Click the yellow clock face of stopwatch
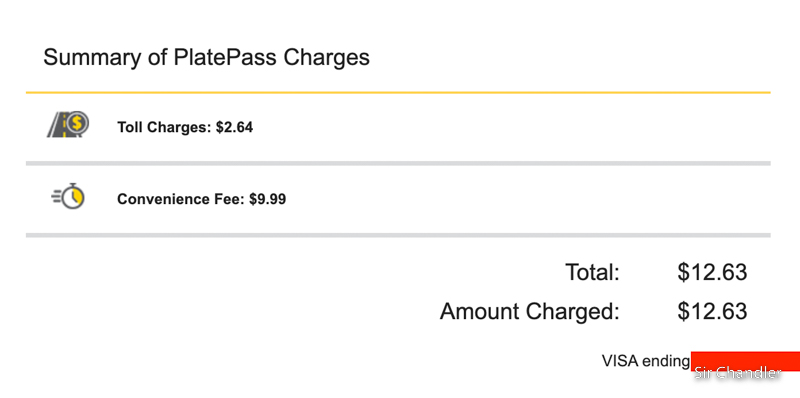 coord(74,197)
